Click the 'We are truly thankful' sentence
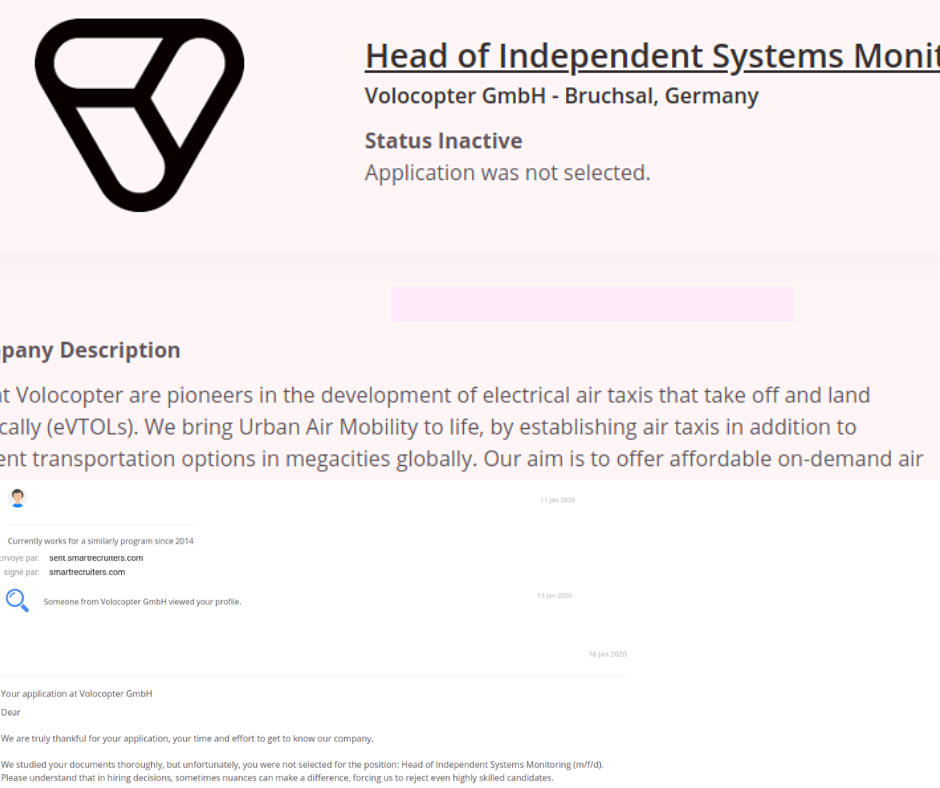Image resolution: width=940 pixels, height=788 pixels. pyautogui.click(x=187, y=739)
